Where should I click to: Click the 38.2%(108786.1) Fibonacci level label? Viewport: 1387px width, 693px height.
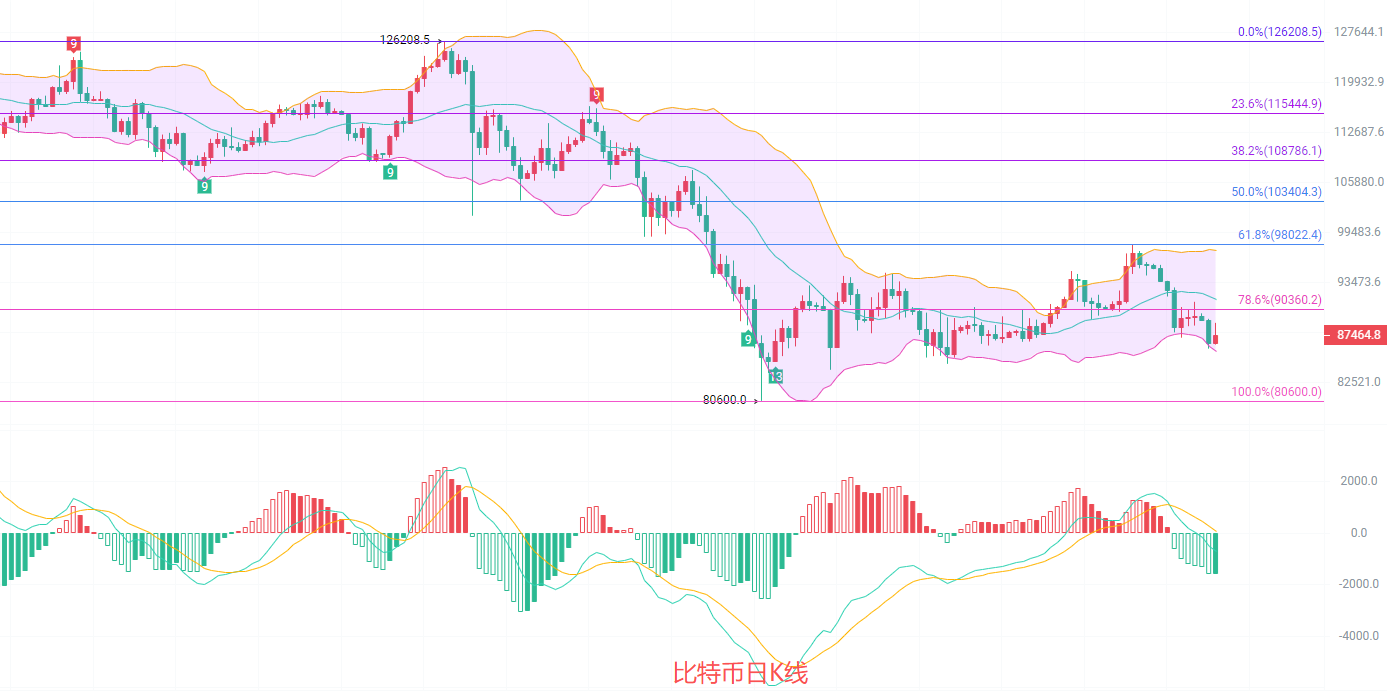pos(1276,151)
